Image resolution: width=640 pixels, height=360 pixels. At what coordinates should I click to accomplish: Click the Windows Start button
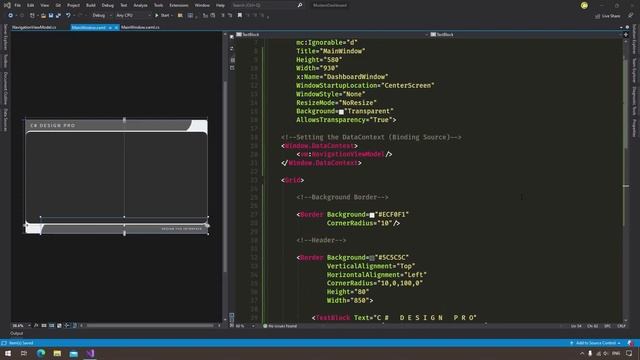click(x=8, y=353)
